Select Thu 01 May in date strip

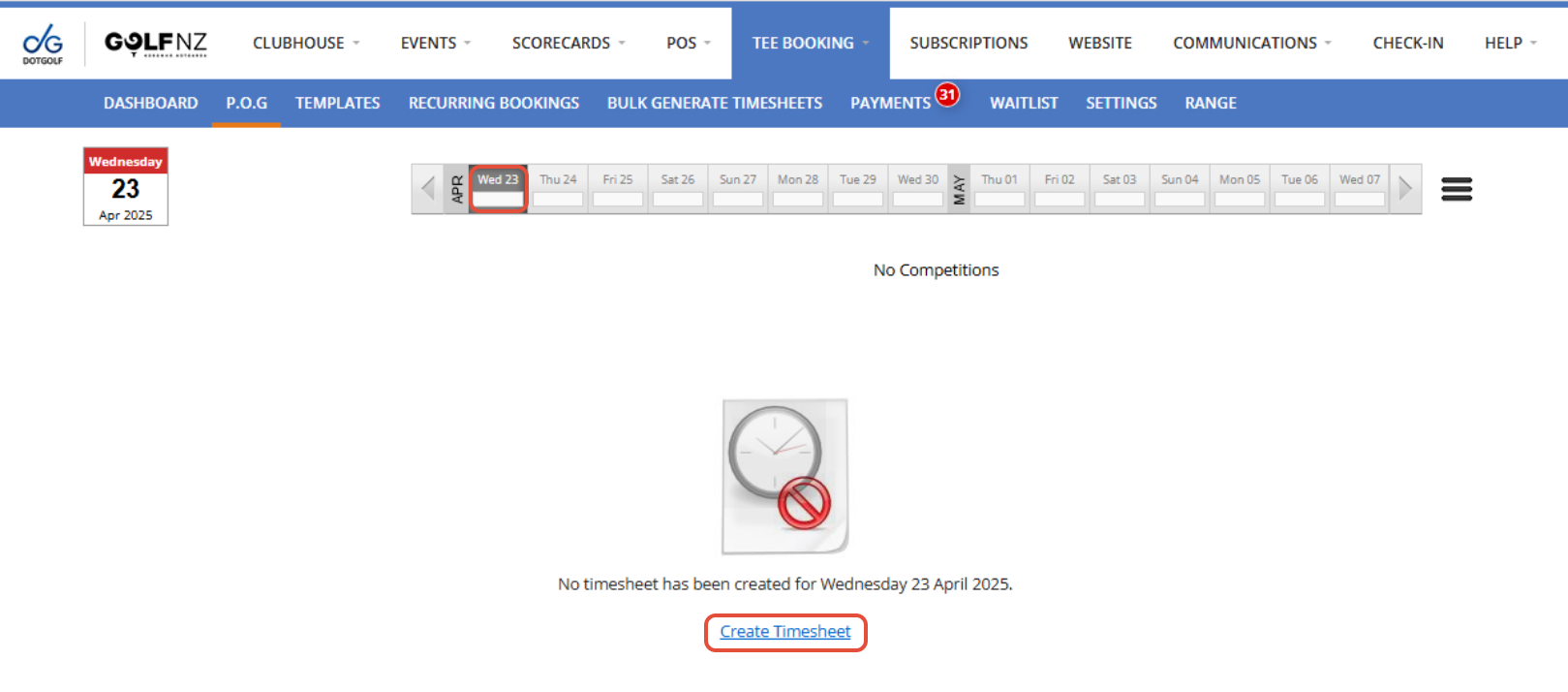[999, 189]
